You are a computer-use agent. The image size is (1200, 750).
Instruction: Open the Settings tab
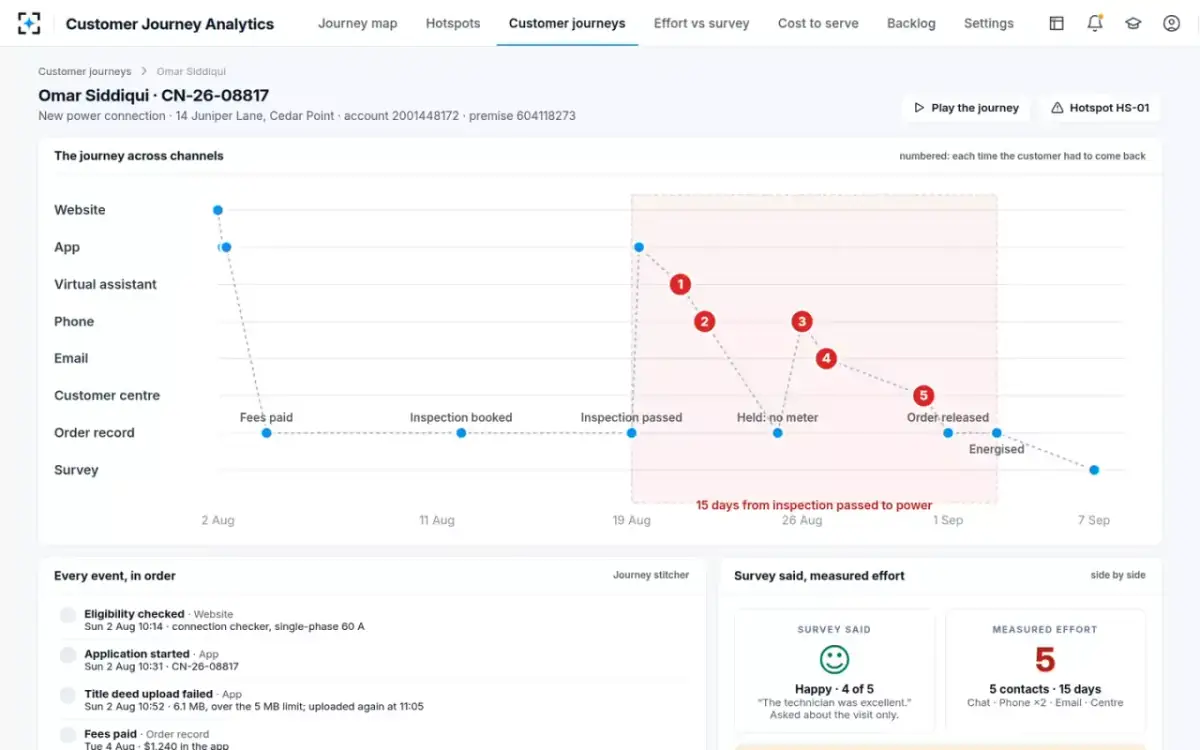989,23
